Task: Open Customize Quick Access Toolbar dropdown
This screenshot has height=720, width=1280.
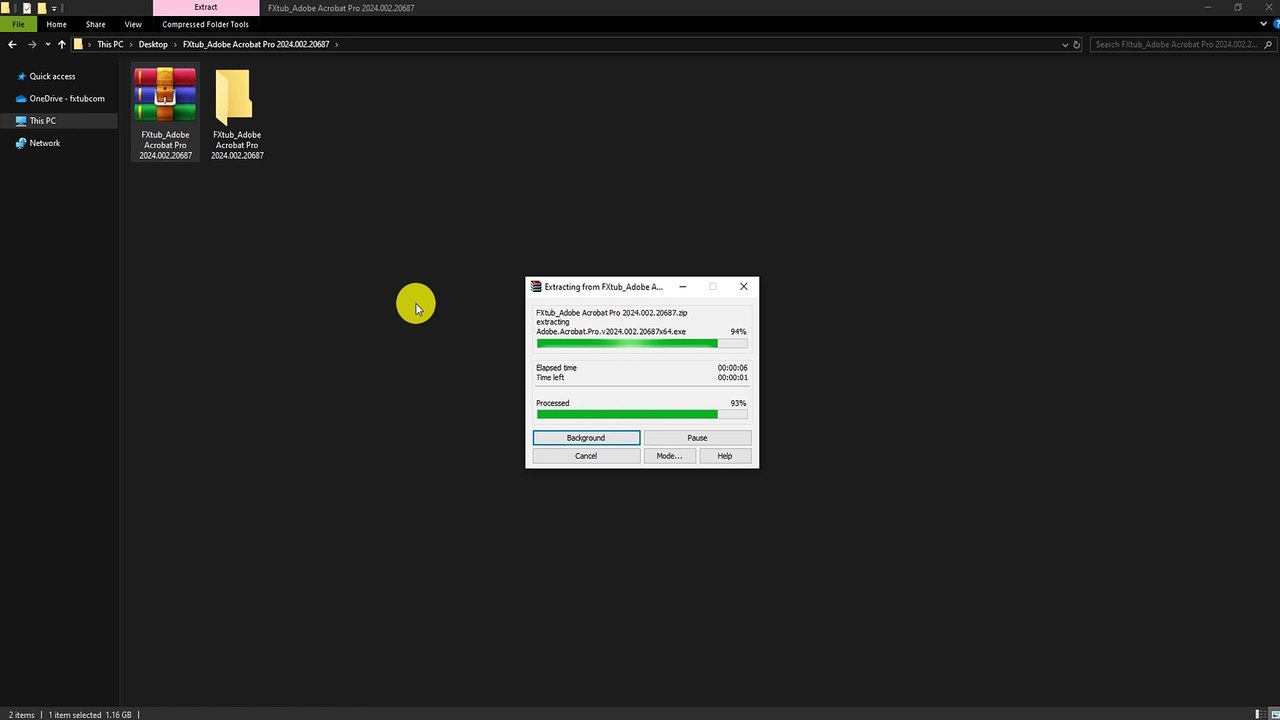Action: (x=54, y=8)
